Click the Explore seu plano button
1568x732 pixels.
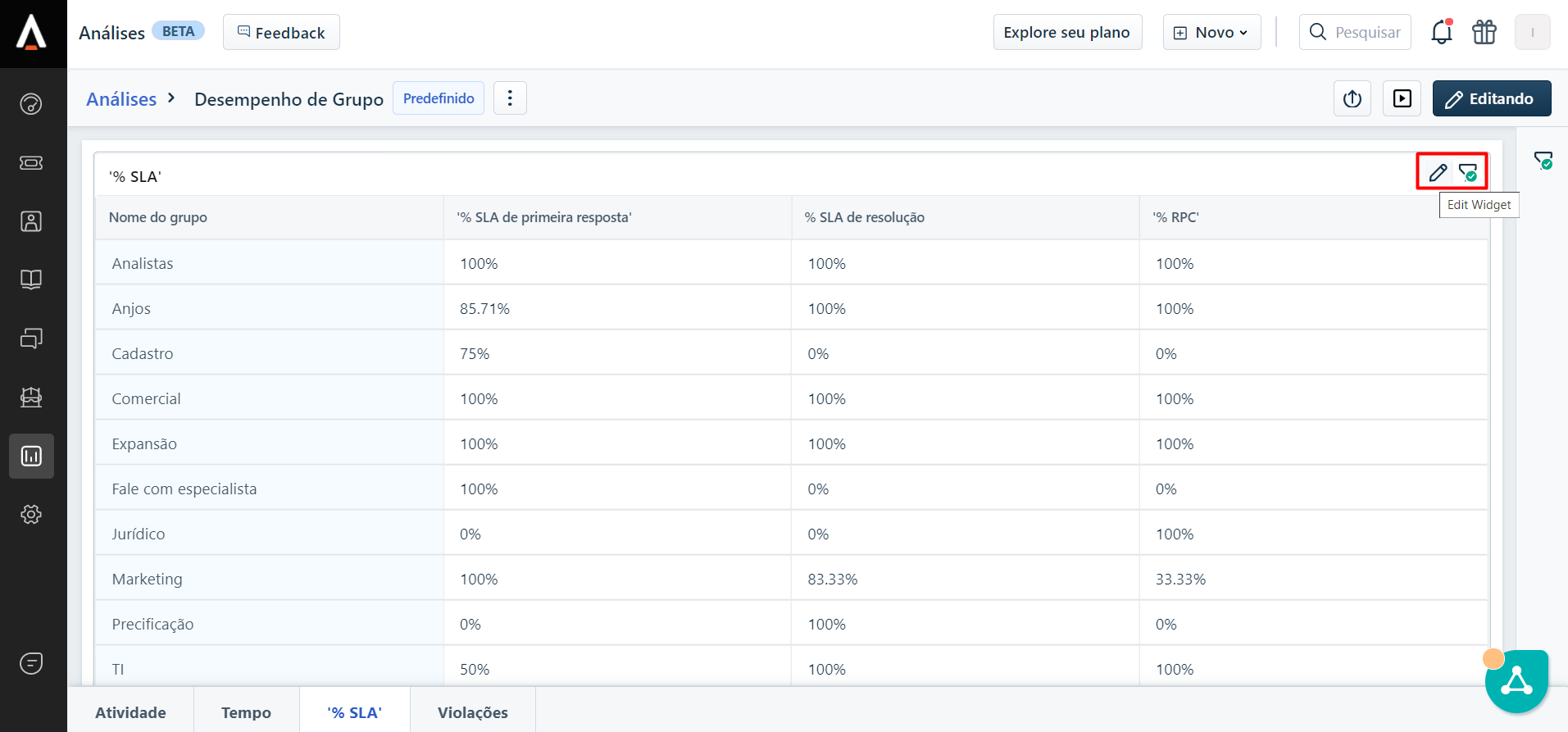[x=1067, y=33]
